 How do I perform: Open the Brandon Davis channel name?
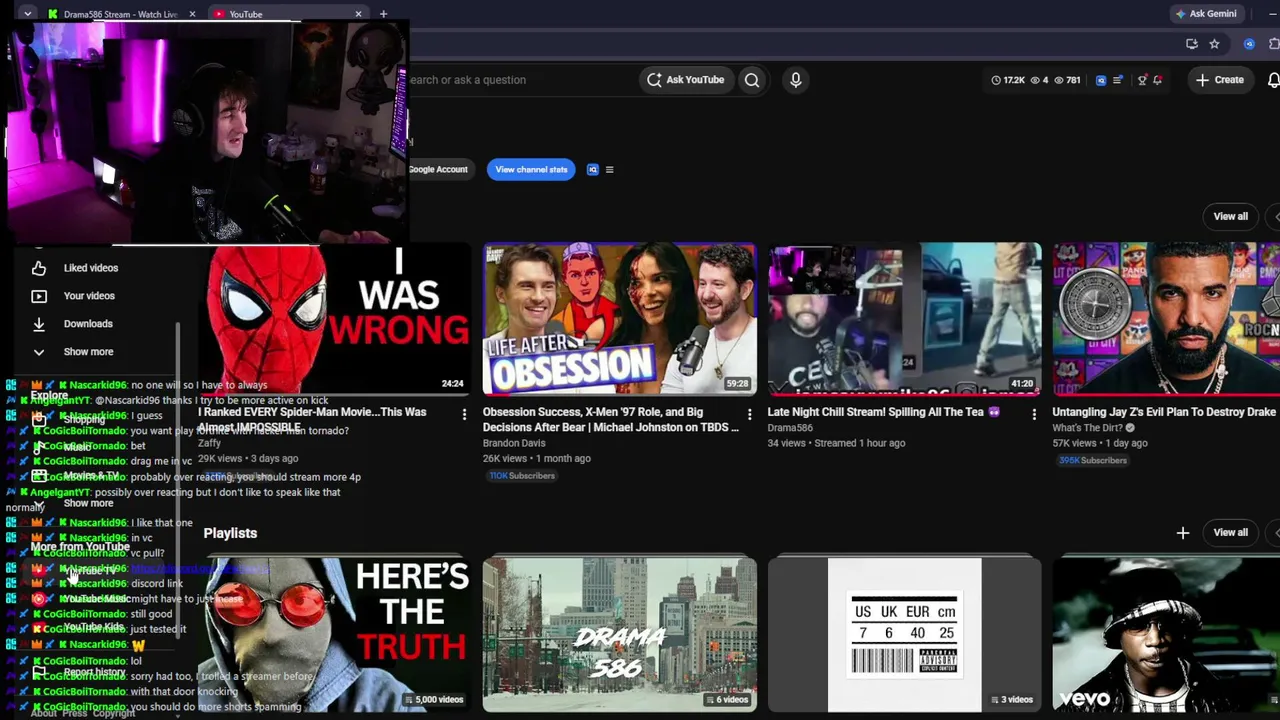tap(514, 443)
